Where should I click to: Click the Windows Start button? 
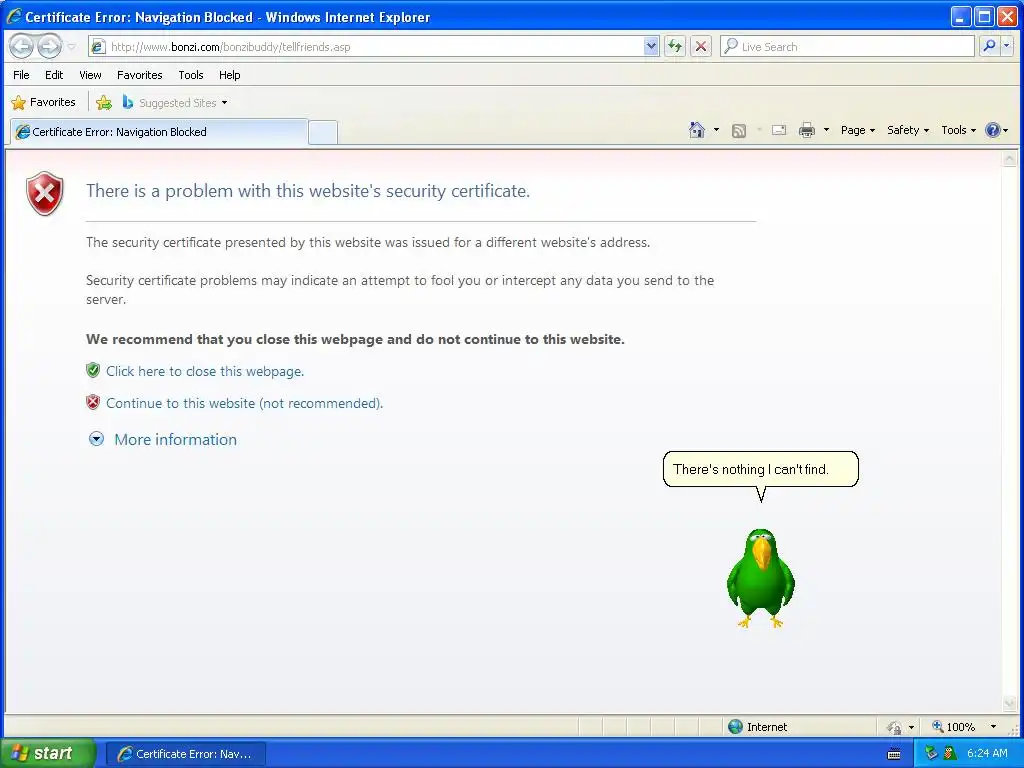pos(48,753)
